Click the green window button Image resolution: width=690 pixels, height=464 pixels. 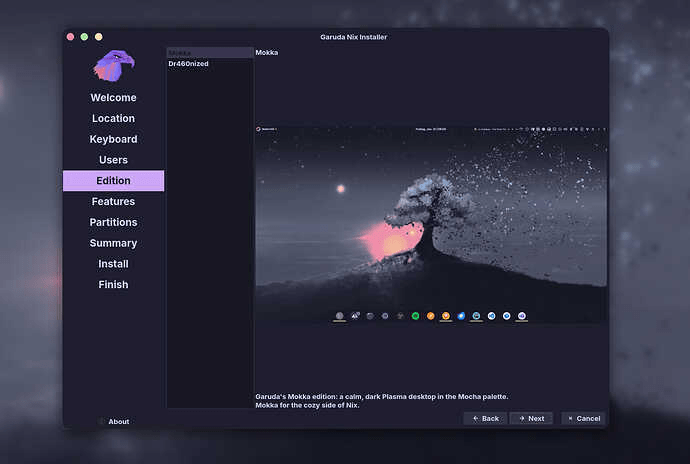click(x=84, y=37)
